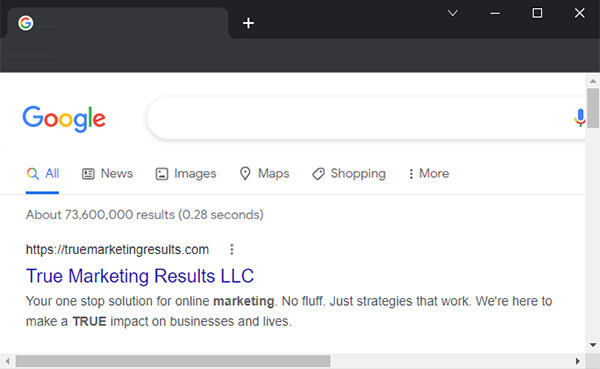
Task: Click the horizontal scrollbar right arrow
Action: coord(578,361)
